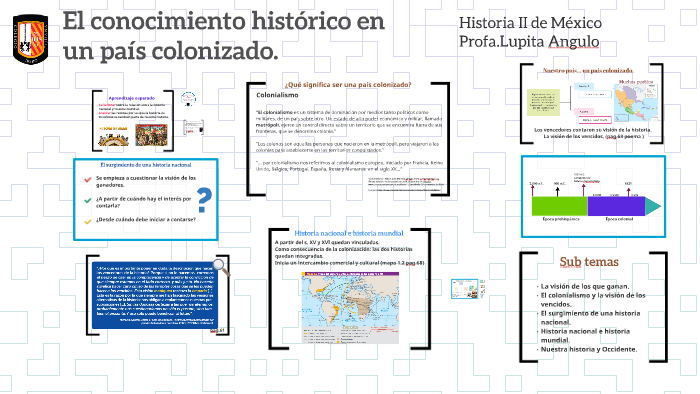
Task: Click 'Se empieza a cuestionar la visión' item
Action: [x=146, y=181]
